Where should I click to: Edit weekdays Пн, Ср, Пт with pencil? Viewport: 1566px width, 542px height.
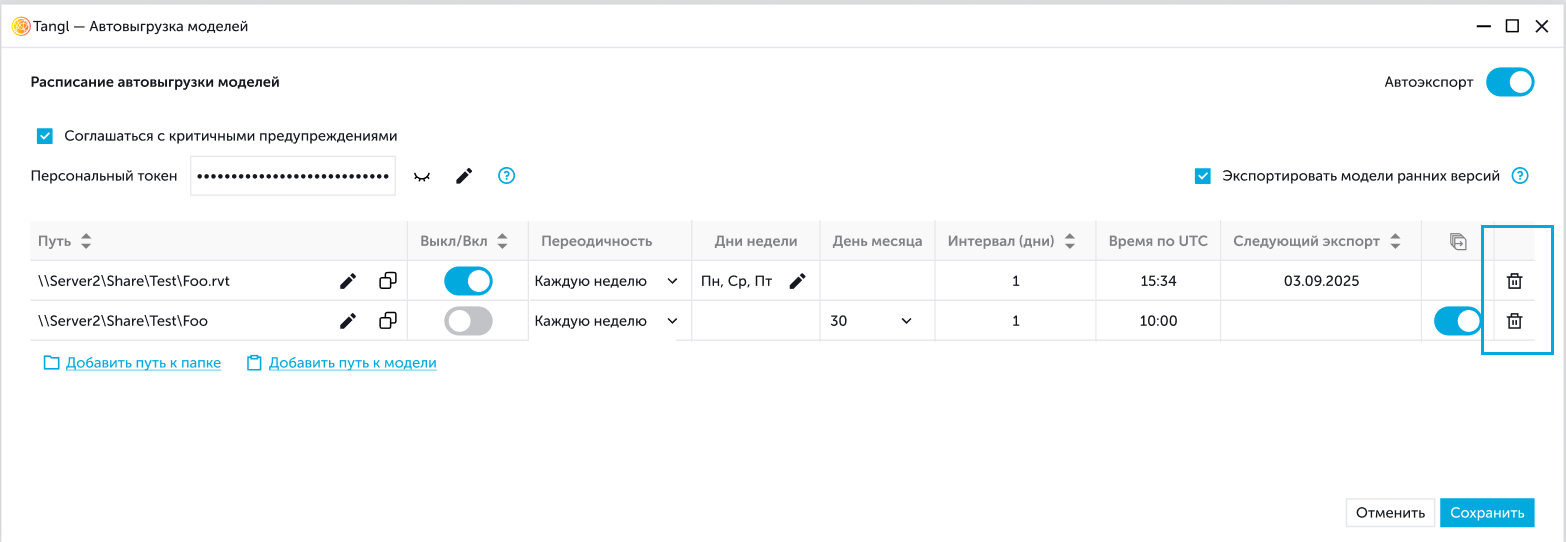[x=797, y=282]
